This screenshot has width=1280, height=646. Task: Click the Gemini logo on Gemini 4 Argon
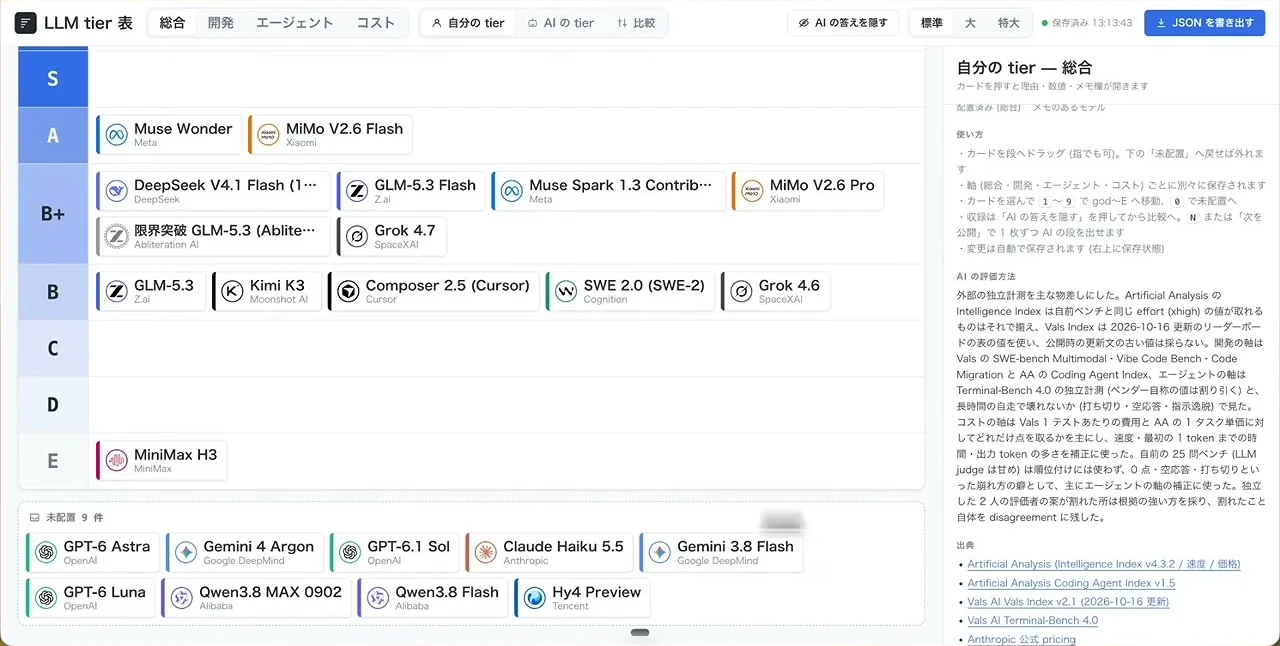186,552
